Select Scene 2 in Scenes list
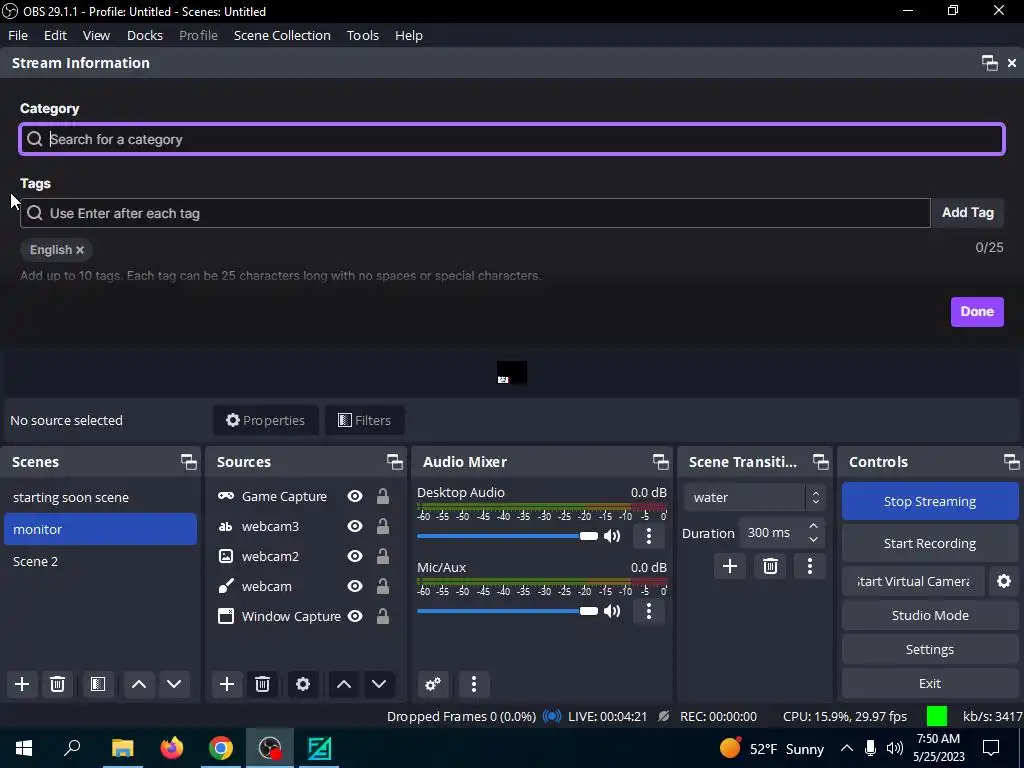Viewport: 1024px width, 768px height. 101,562
